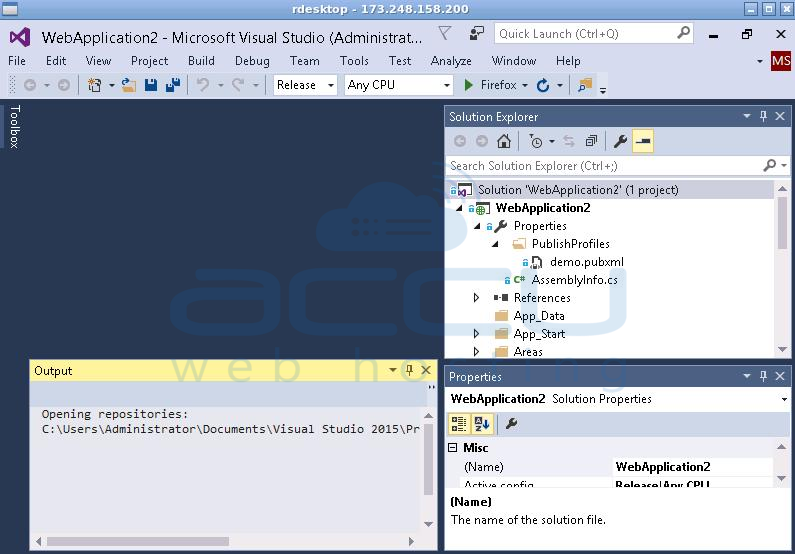Open Property Pages wrench icon in Properties
This screenshot has width=795, height=554.
pyautogui.click(x=512, y=423)
